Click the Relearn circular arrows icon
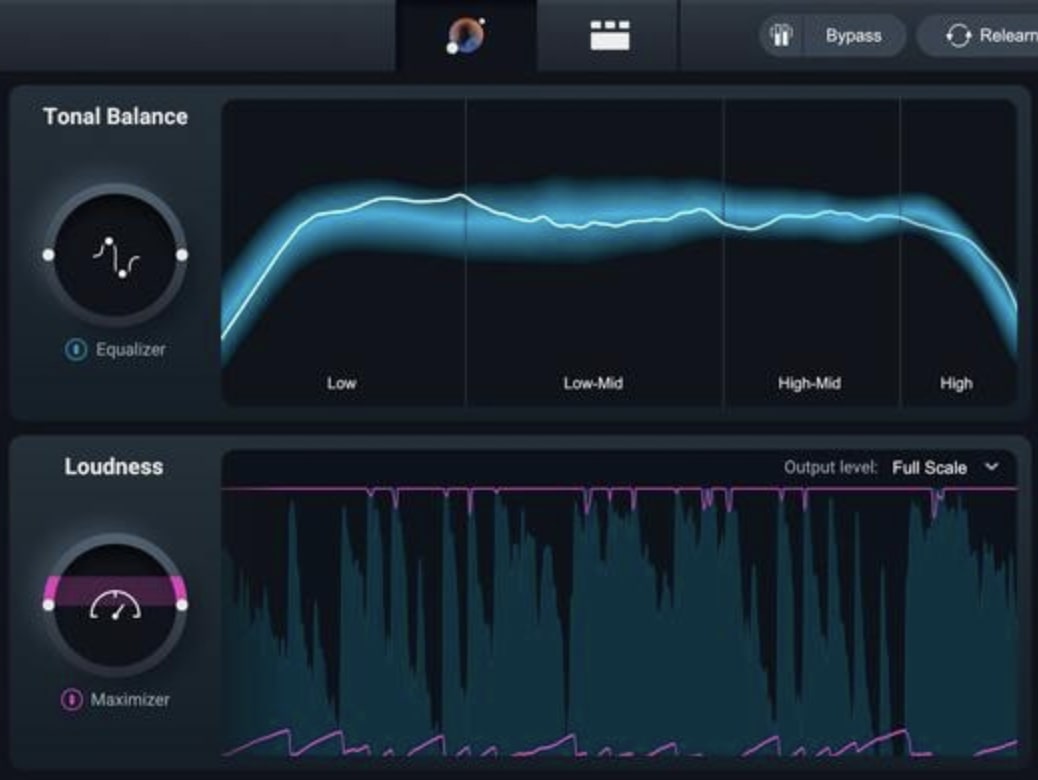Screen dimensions: 1038x780 click(958, 36)
